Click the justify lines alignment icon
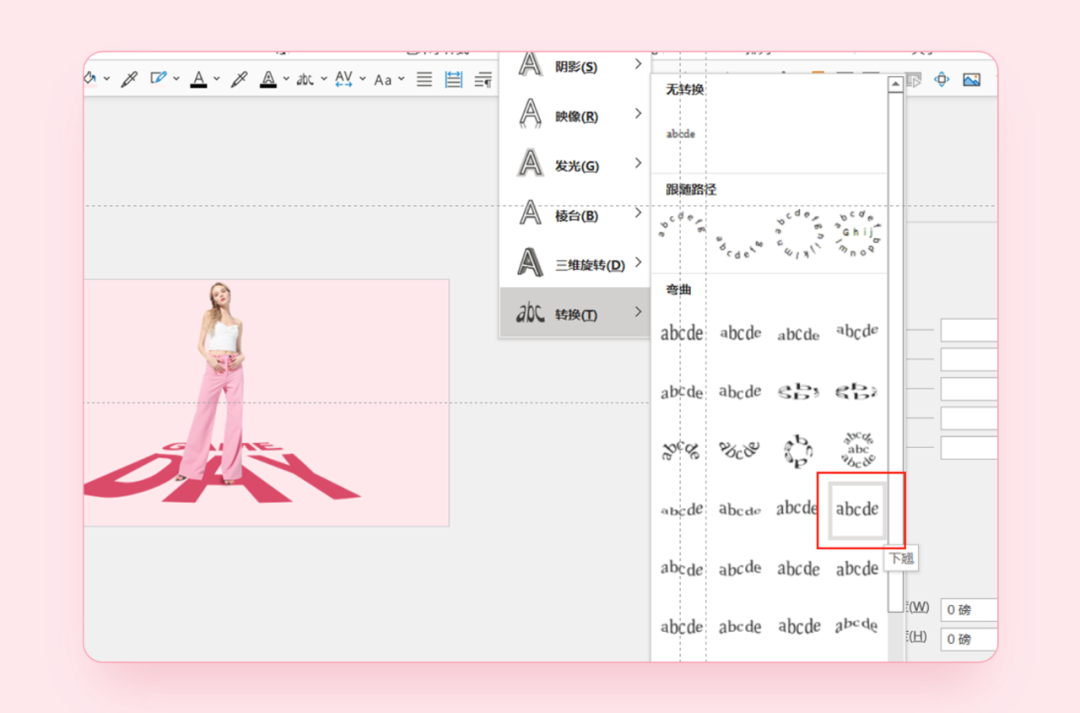Viewport: 1080px width, 713px height. [x=424, y=79]
